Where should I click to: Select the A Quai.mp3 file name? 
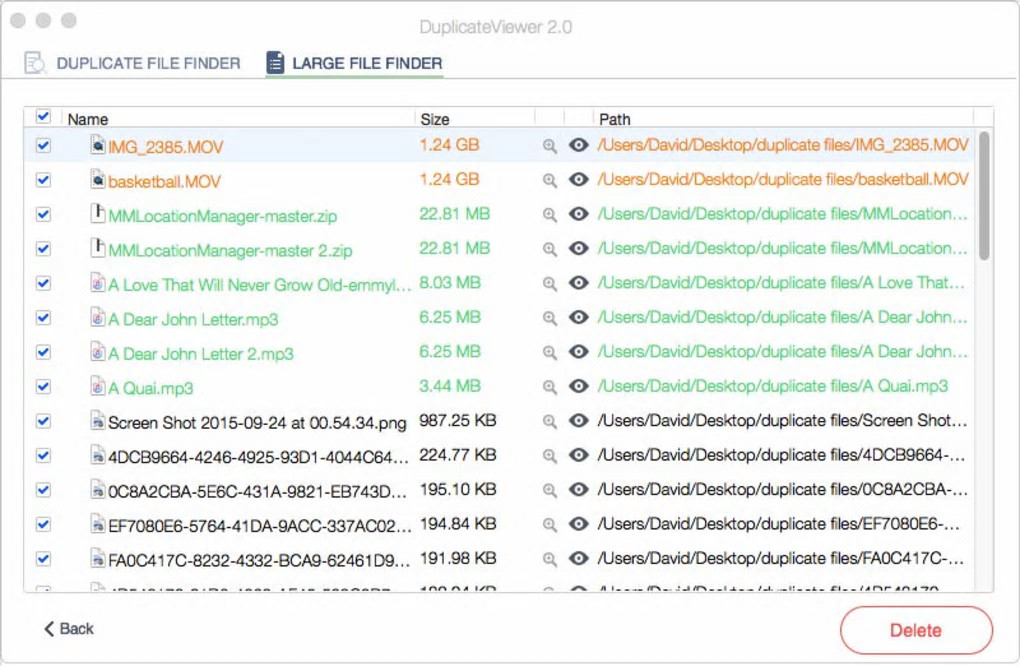(150, 388)
